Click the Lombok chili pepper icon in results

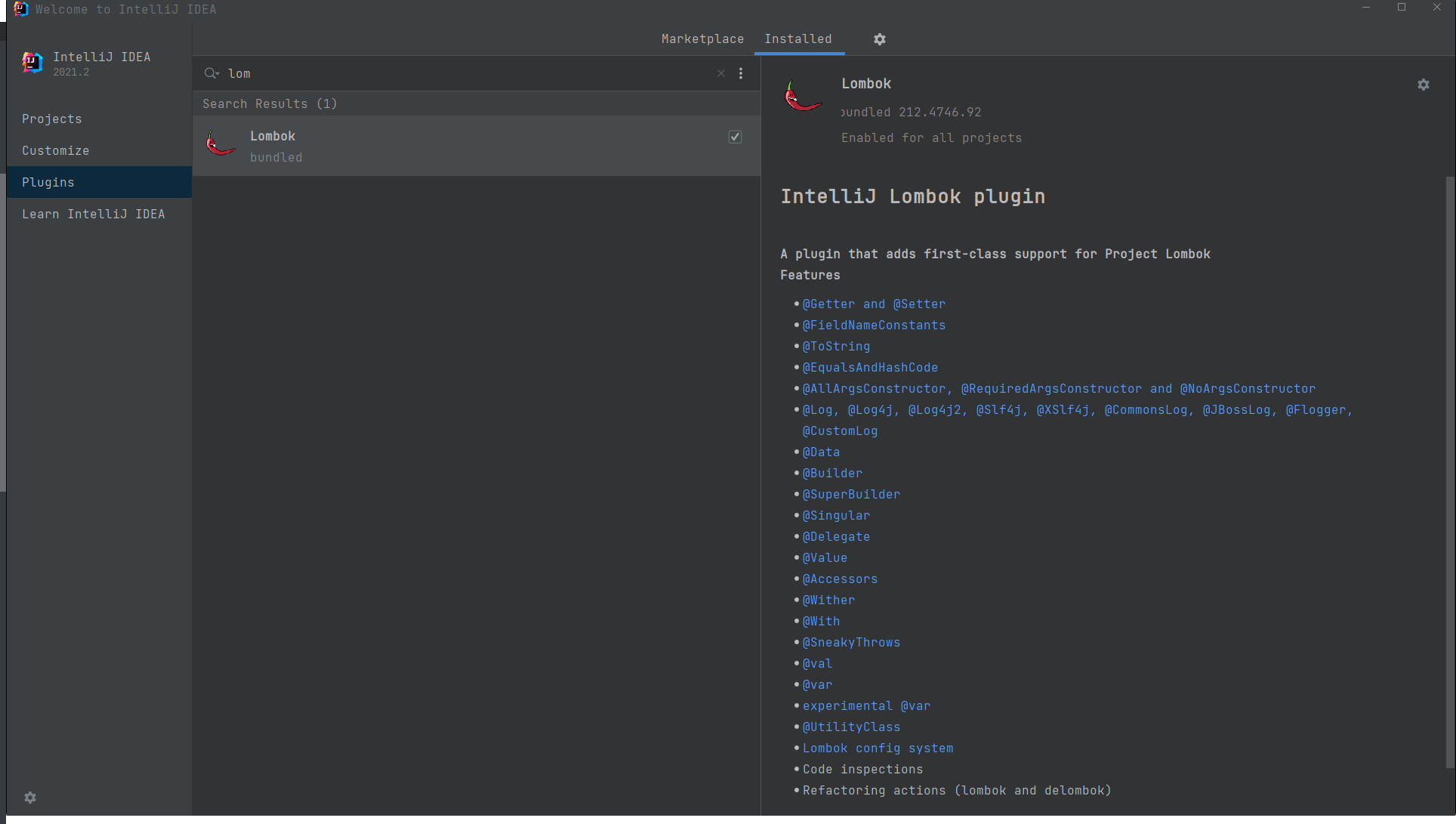click(221, 143)
